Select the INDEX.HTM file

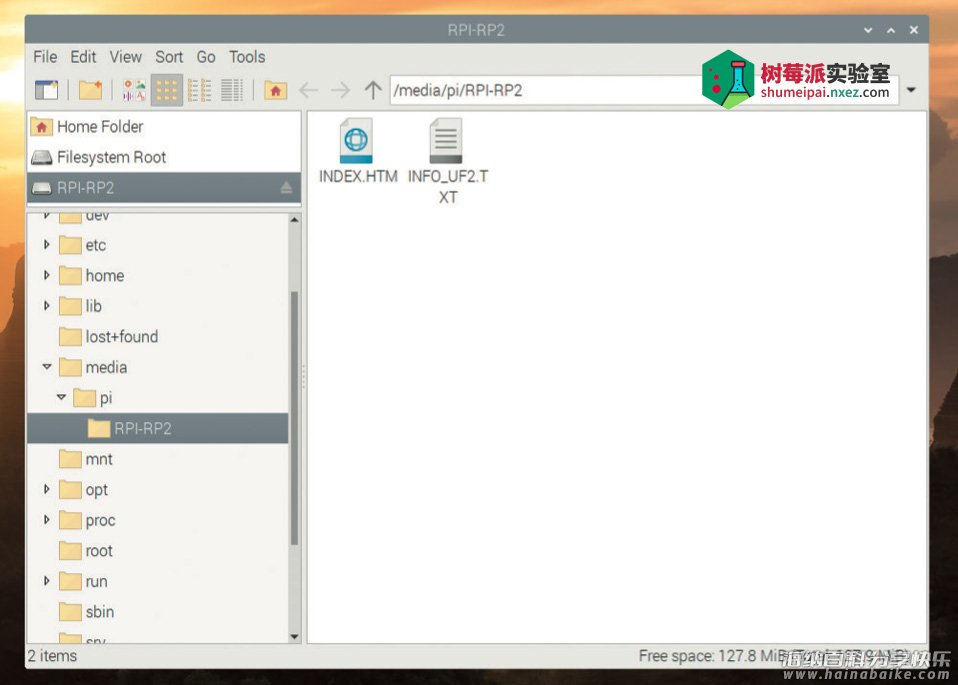pos(357,152)
